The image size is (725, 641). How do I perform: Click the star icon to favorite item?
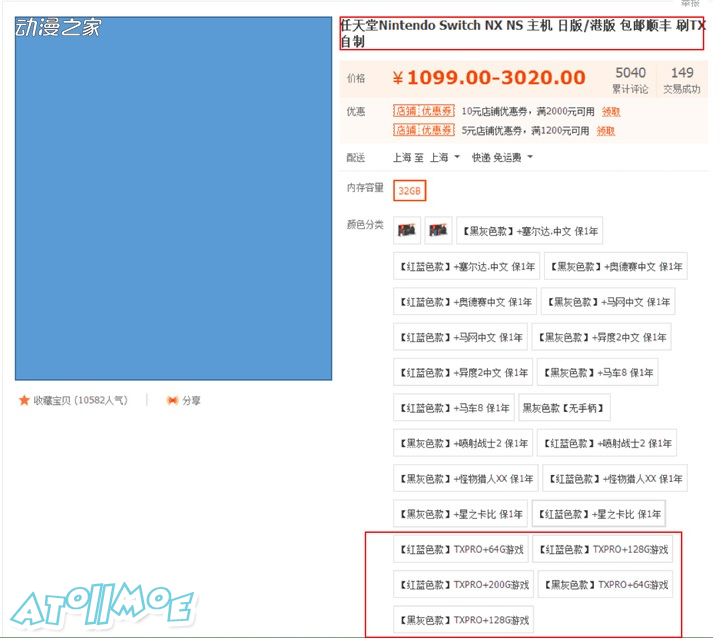pos(24,400)
